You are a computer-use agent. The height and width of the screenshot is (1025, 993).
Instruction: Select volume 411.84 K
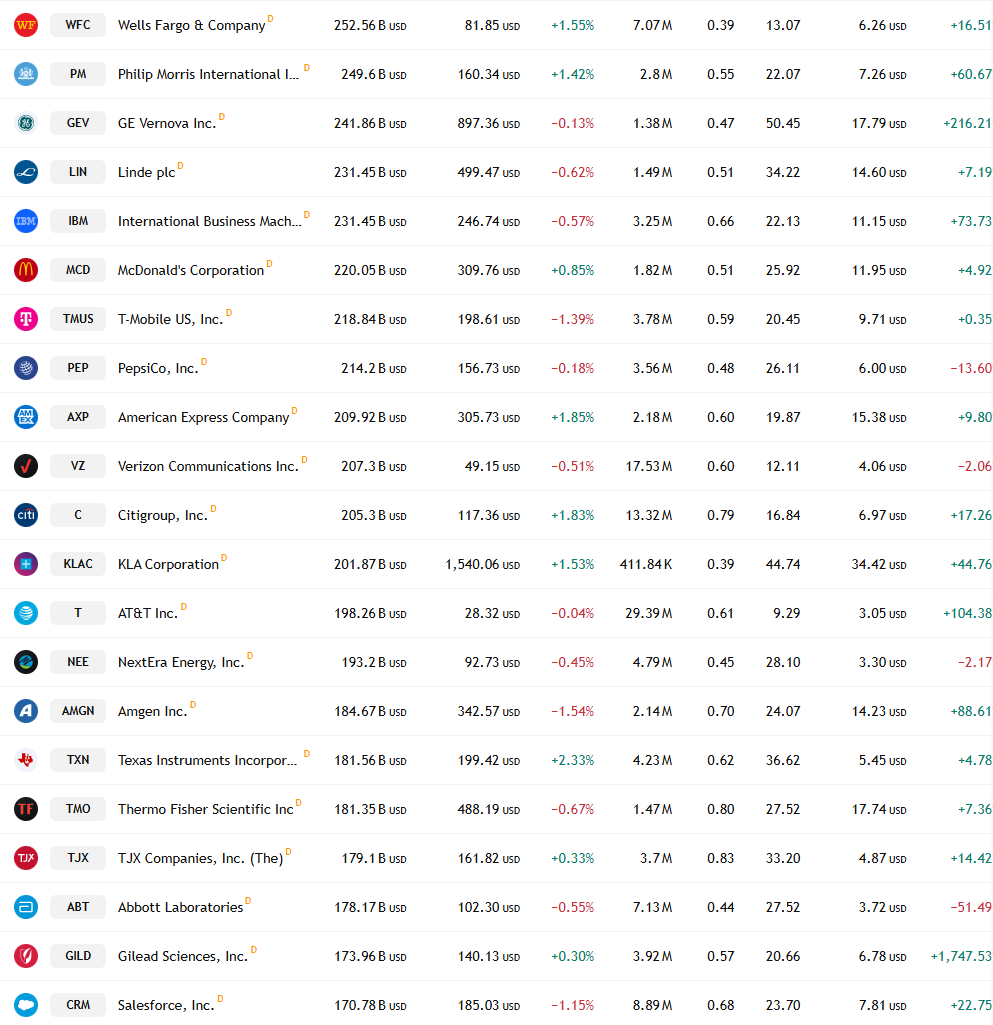coord(646,565)
